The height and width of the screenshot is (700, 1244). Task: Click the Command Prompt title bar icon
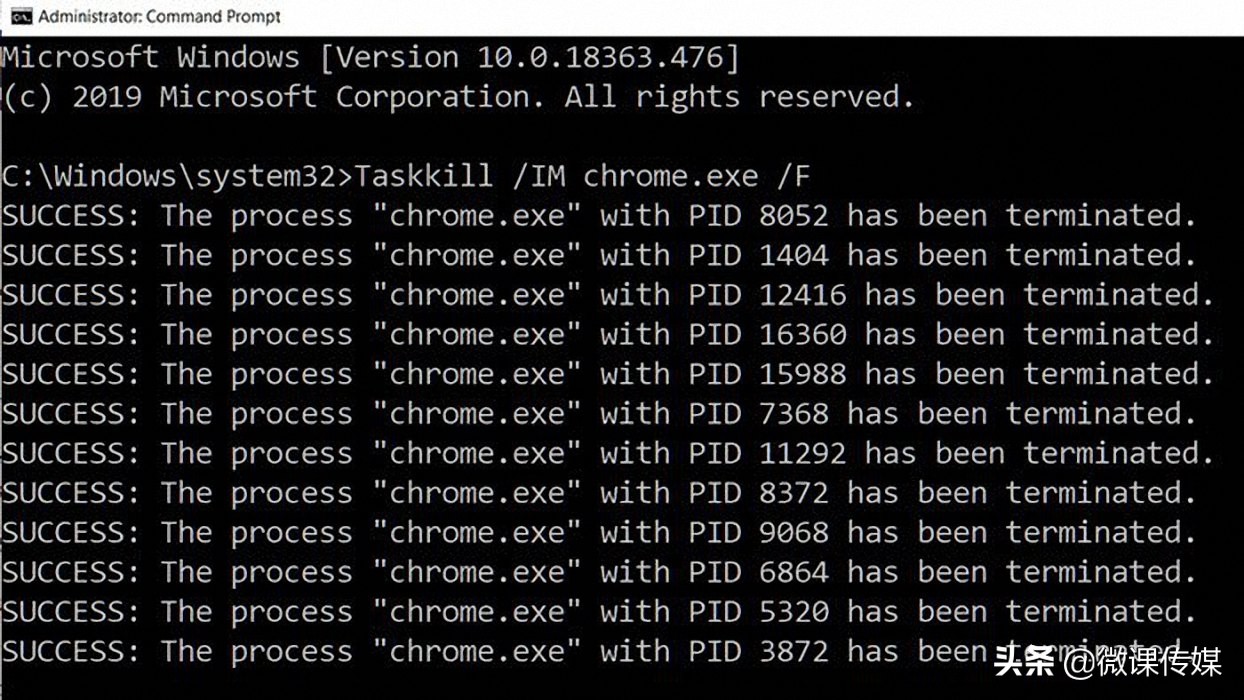20,16
